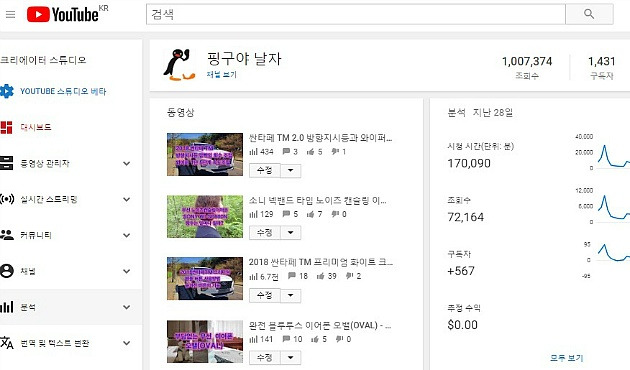The image size is (630, 370).
Task: Open 소니 넥밴드 video thumbnail
Action: pos(205,217)
